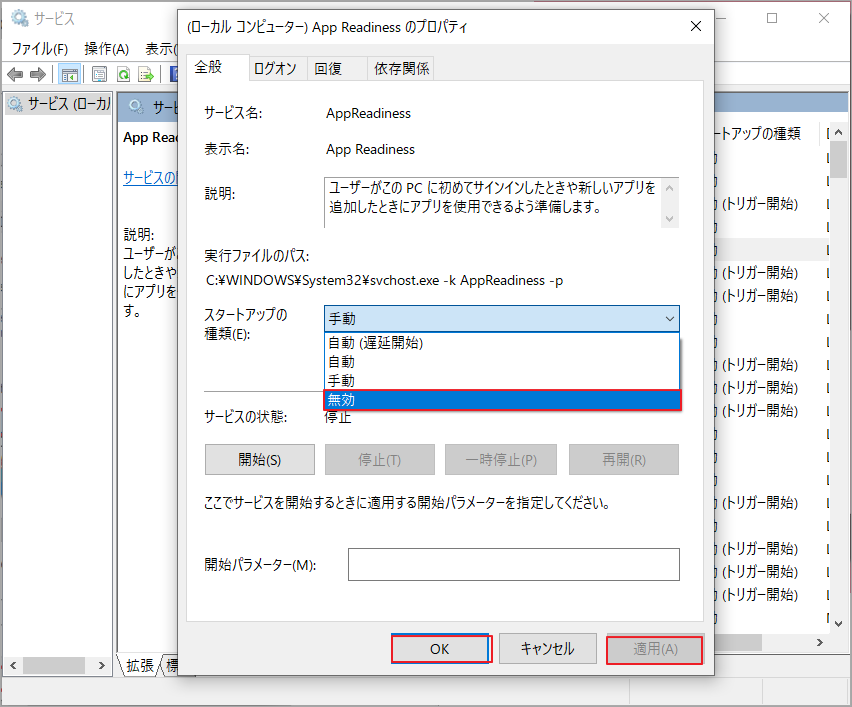Close the App Readiness properties dialog
The image size is (852, 707).
696,26
